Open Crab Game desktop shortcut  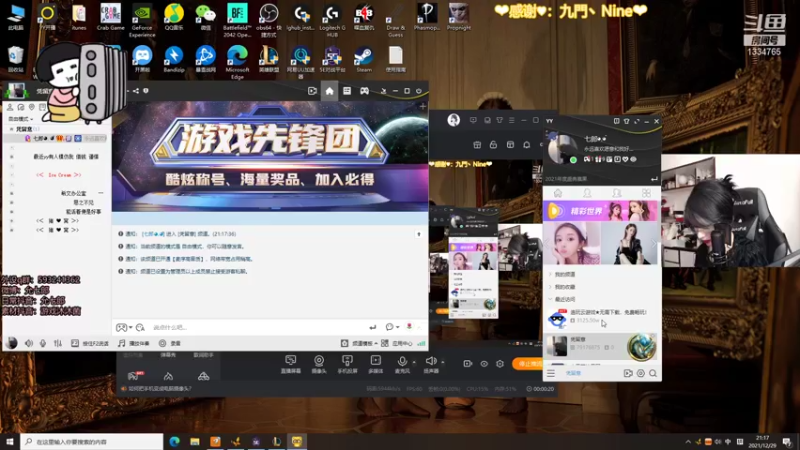(x=111, y=17)
